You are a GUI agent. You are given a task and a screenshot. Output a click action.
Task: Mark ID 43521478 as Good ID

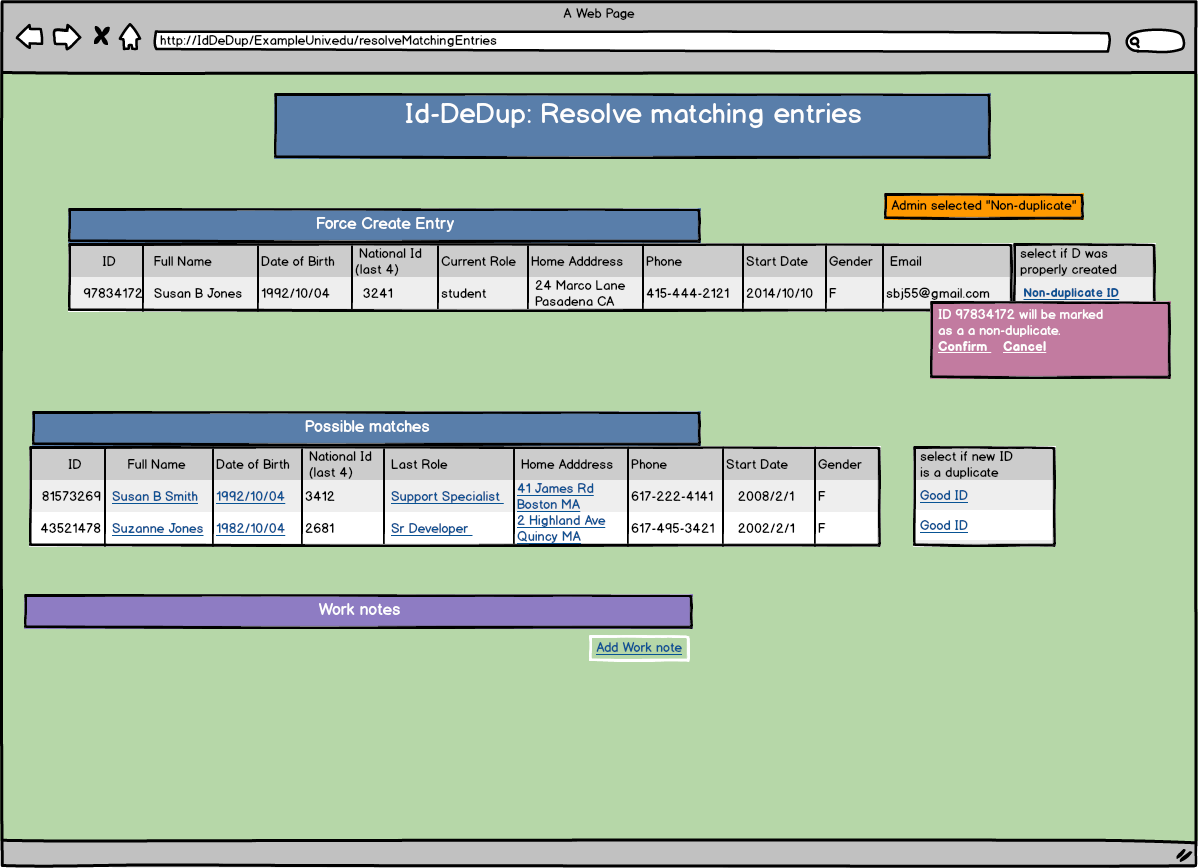point(943,525)
